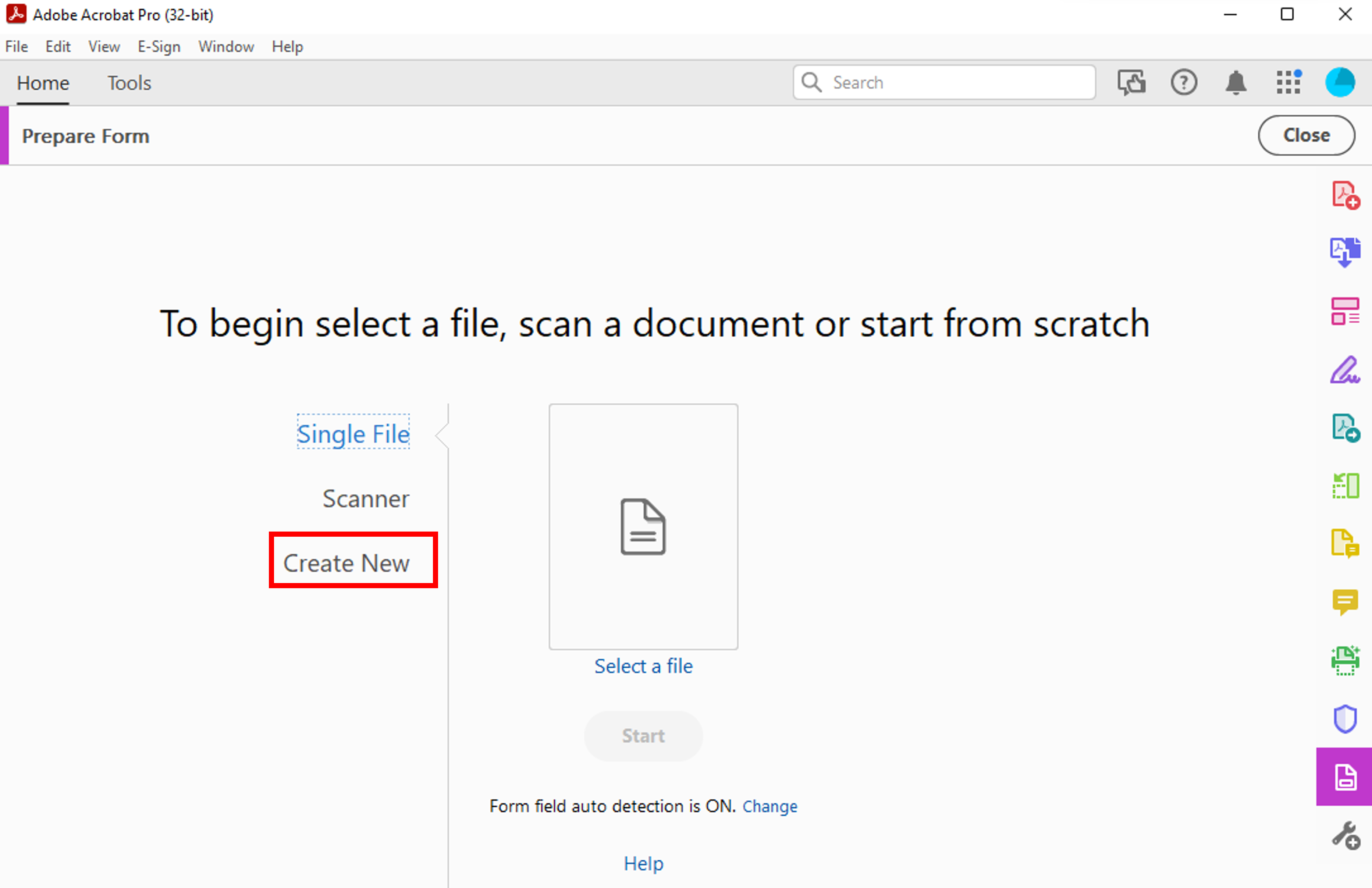Open the Fill & Sign pen icon
This screenshot has height=888, width=1372.
click(x=1346, y=370)
